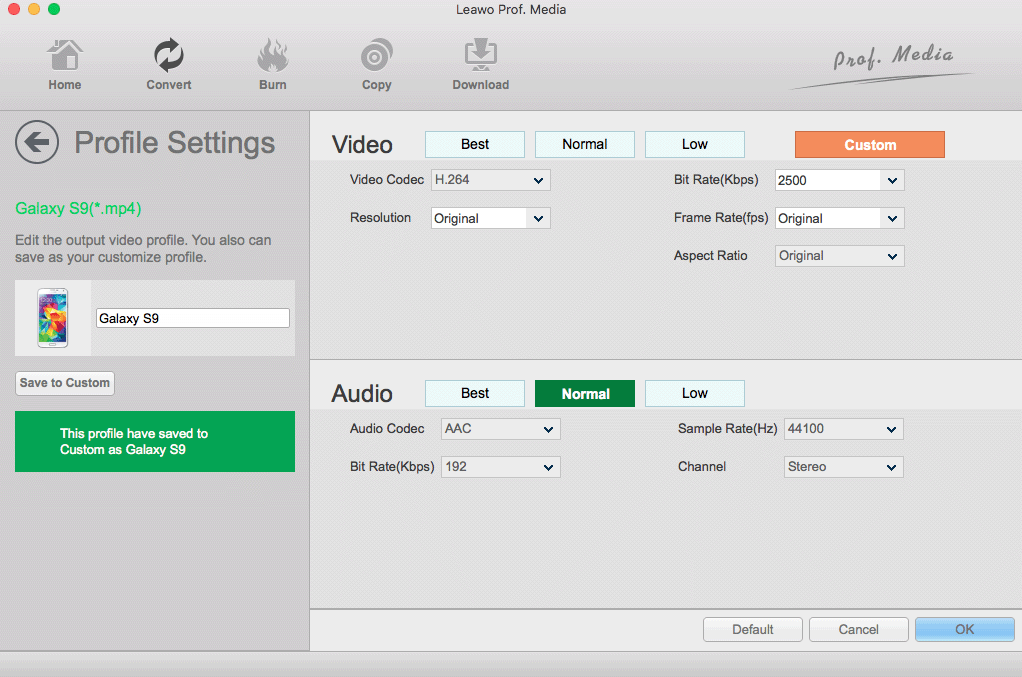1022x677 pixels.
Task: Open the audio Bit Rate 192 dropdown
Action: tap(501, 467)
